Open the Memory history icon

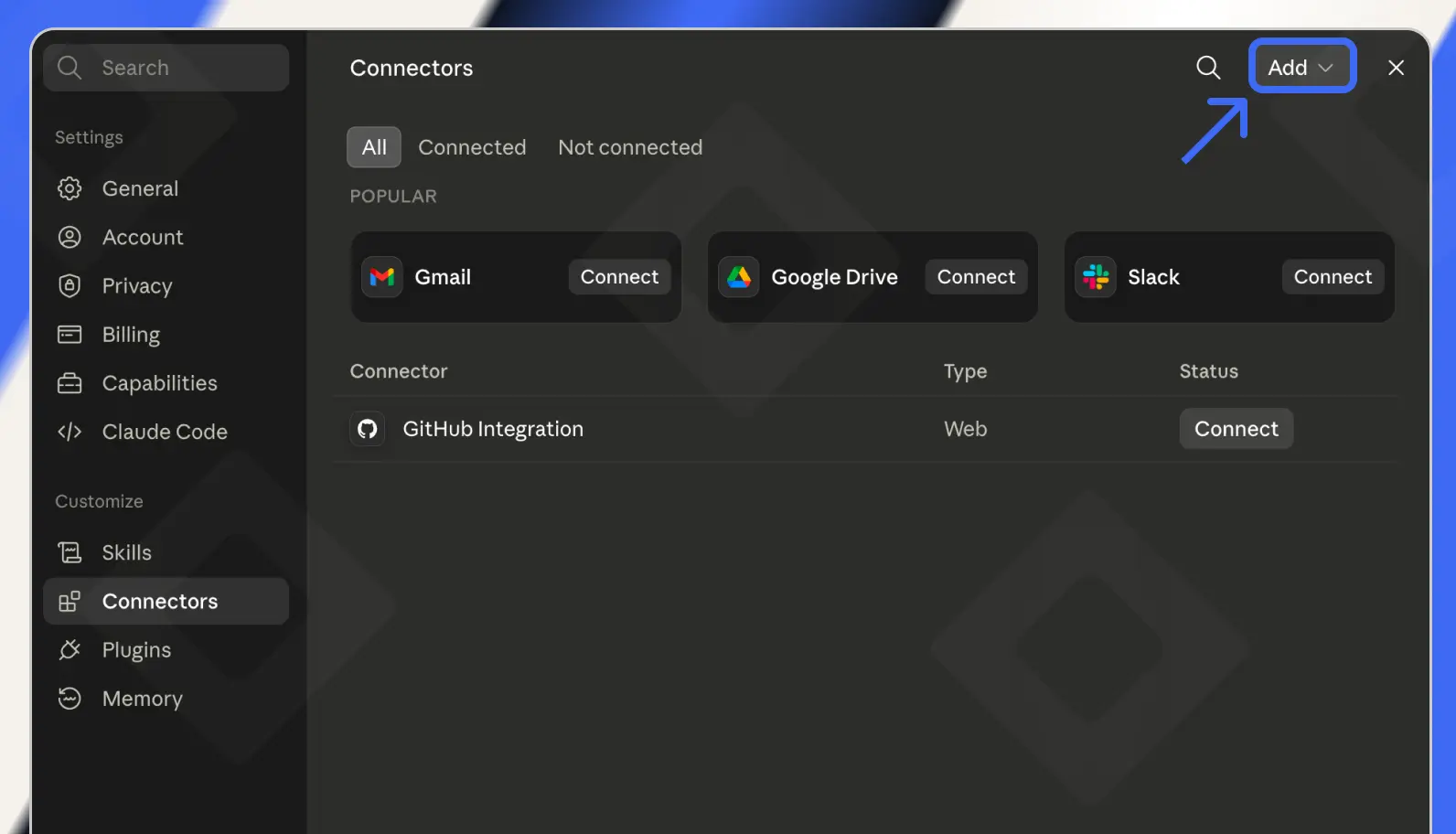(x=70, y=698)
